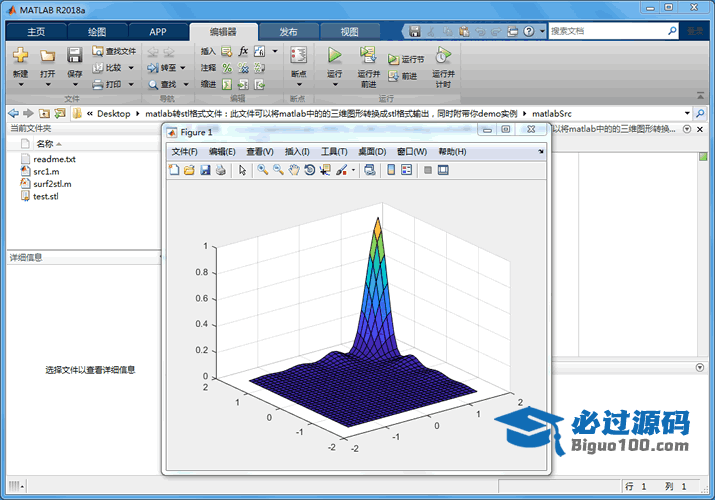This screenshot has height=500, width=715.
Task: Click Print Figure icon in figure toolbar
Action: 221,170
